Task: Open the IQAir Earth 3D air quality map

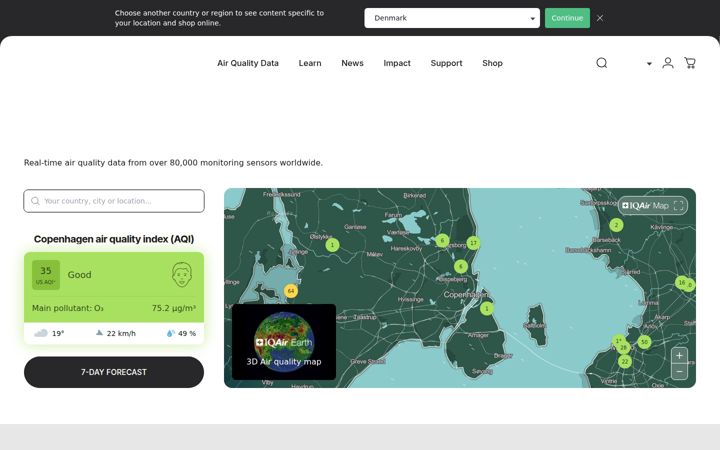Action: (284, 342)
